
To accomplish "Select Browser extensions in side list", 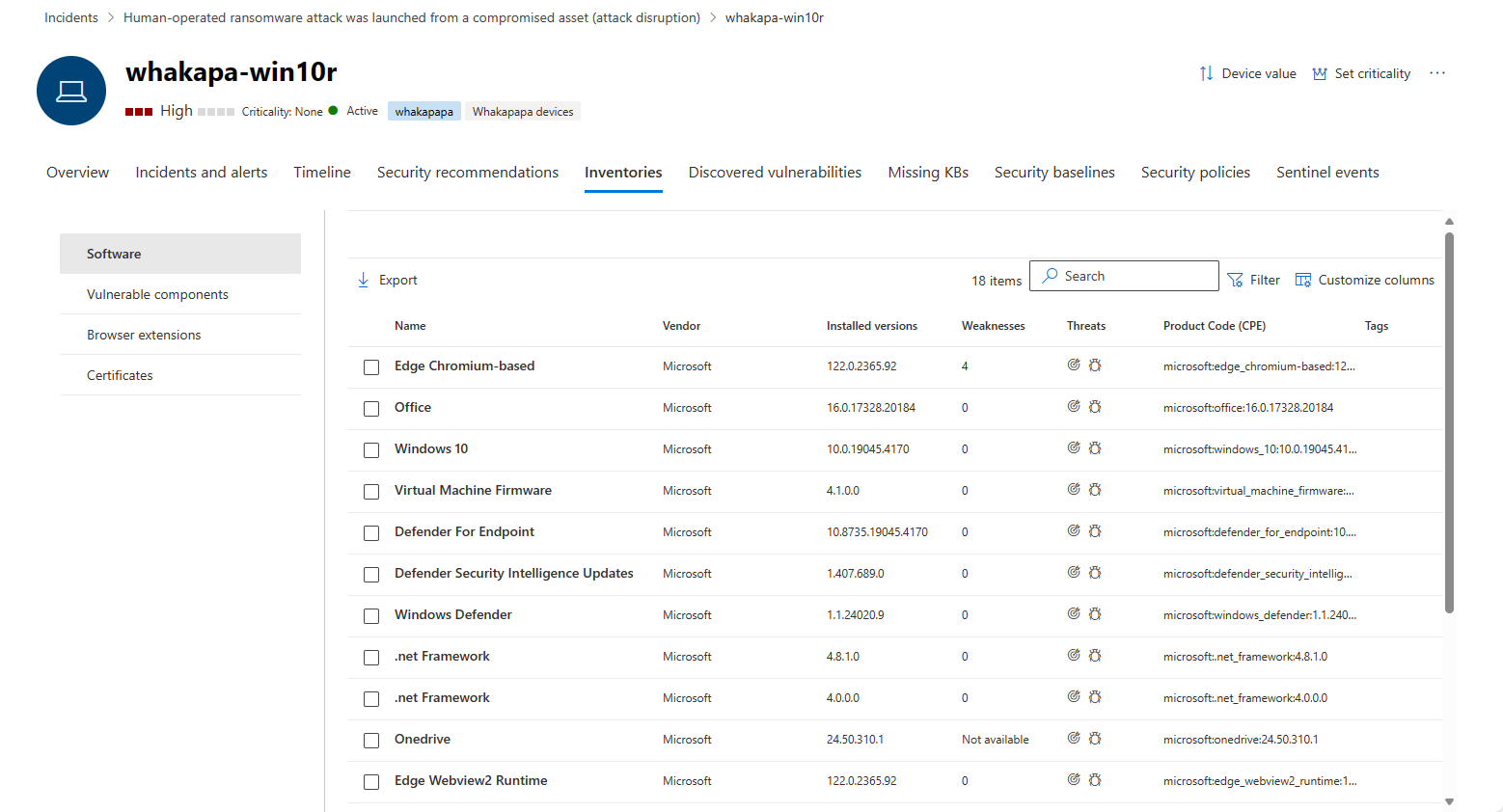I will pos(180,335).
